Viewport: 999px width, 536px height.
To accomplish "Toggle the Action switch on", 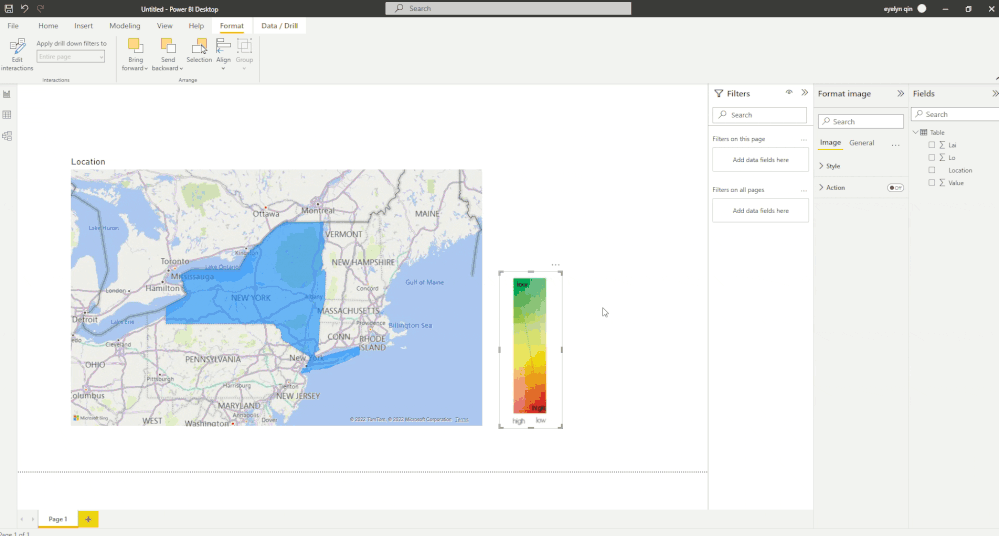I will 895,187.
